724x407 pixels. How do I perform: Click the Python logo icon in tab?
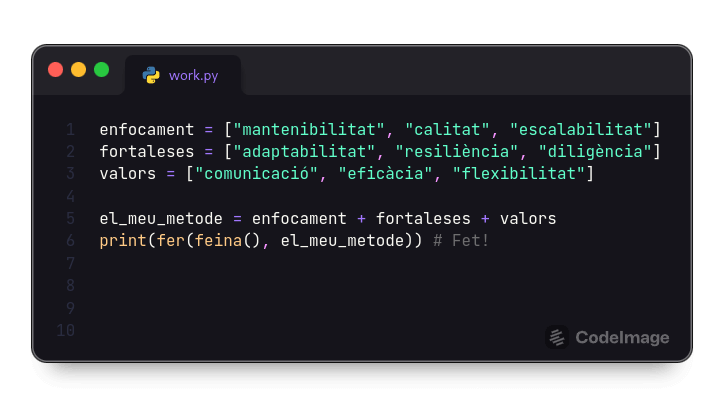coord(151,75)
